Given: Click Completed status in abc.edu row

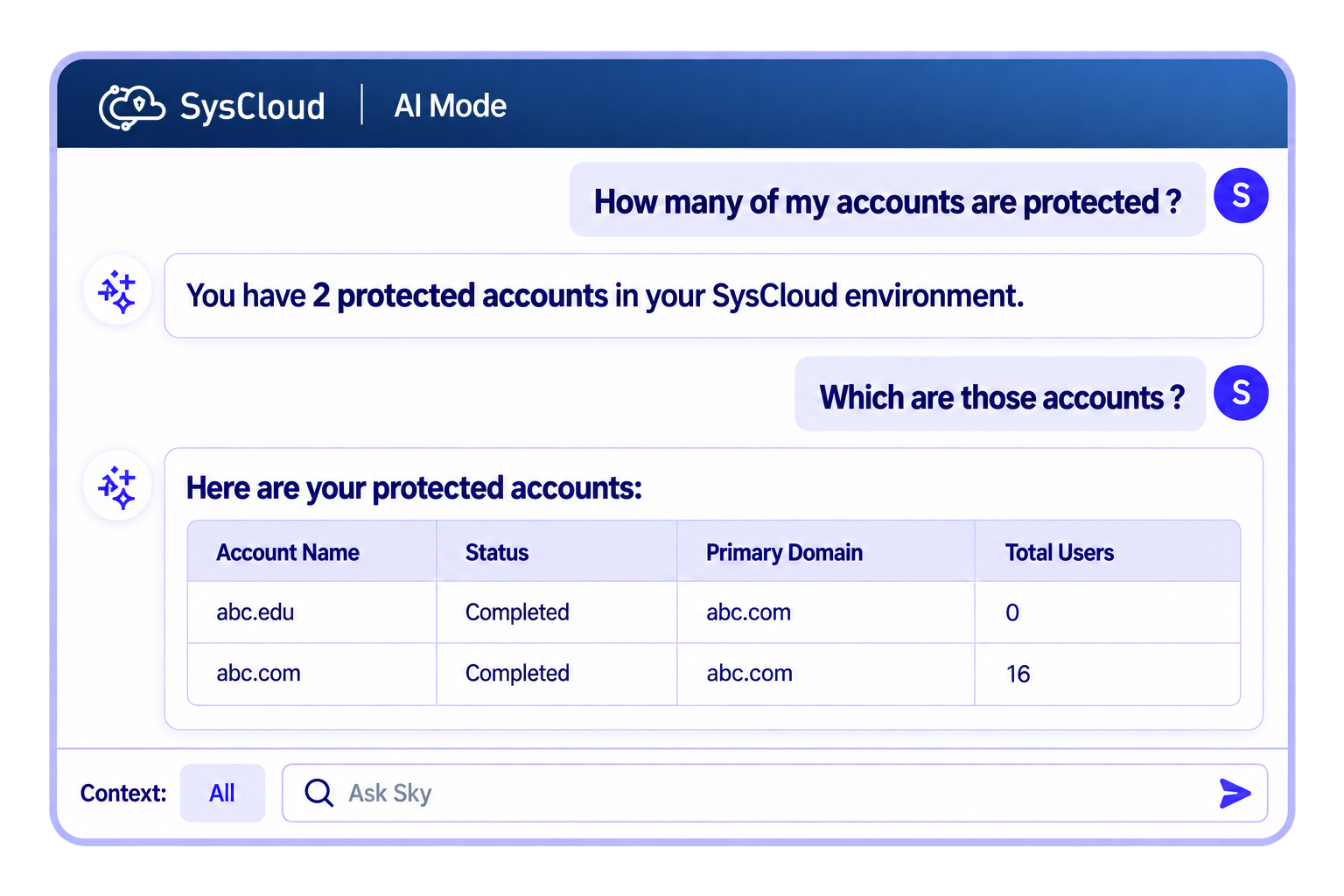Looking at the screenshot, I should 517,612.
